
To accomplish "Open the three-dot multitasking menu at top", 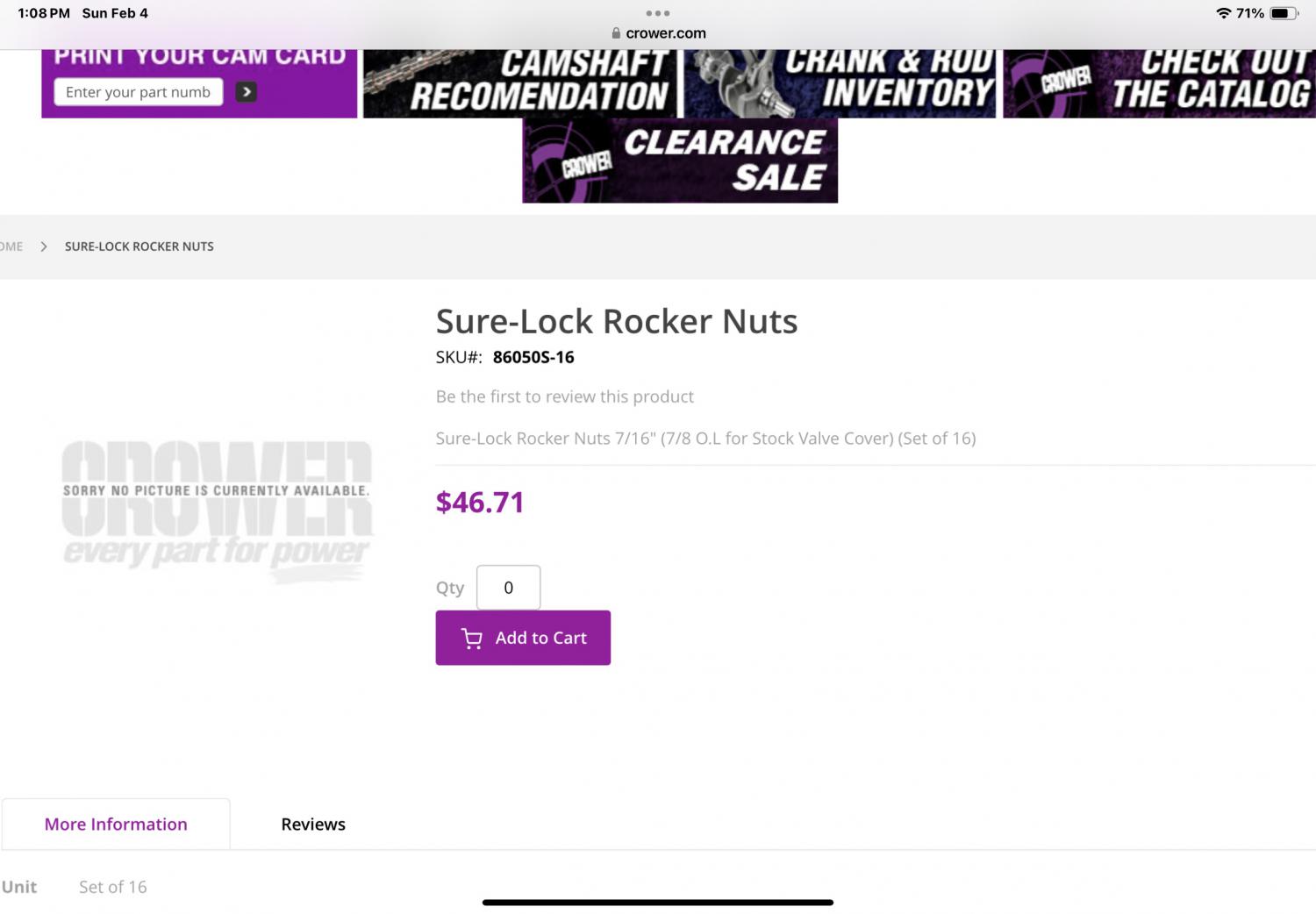I will click(x=657, y=13).
